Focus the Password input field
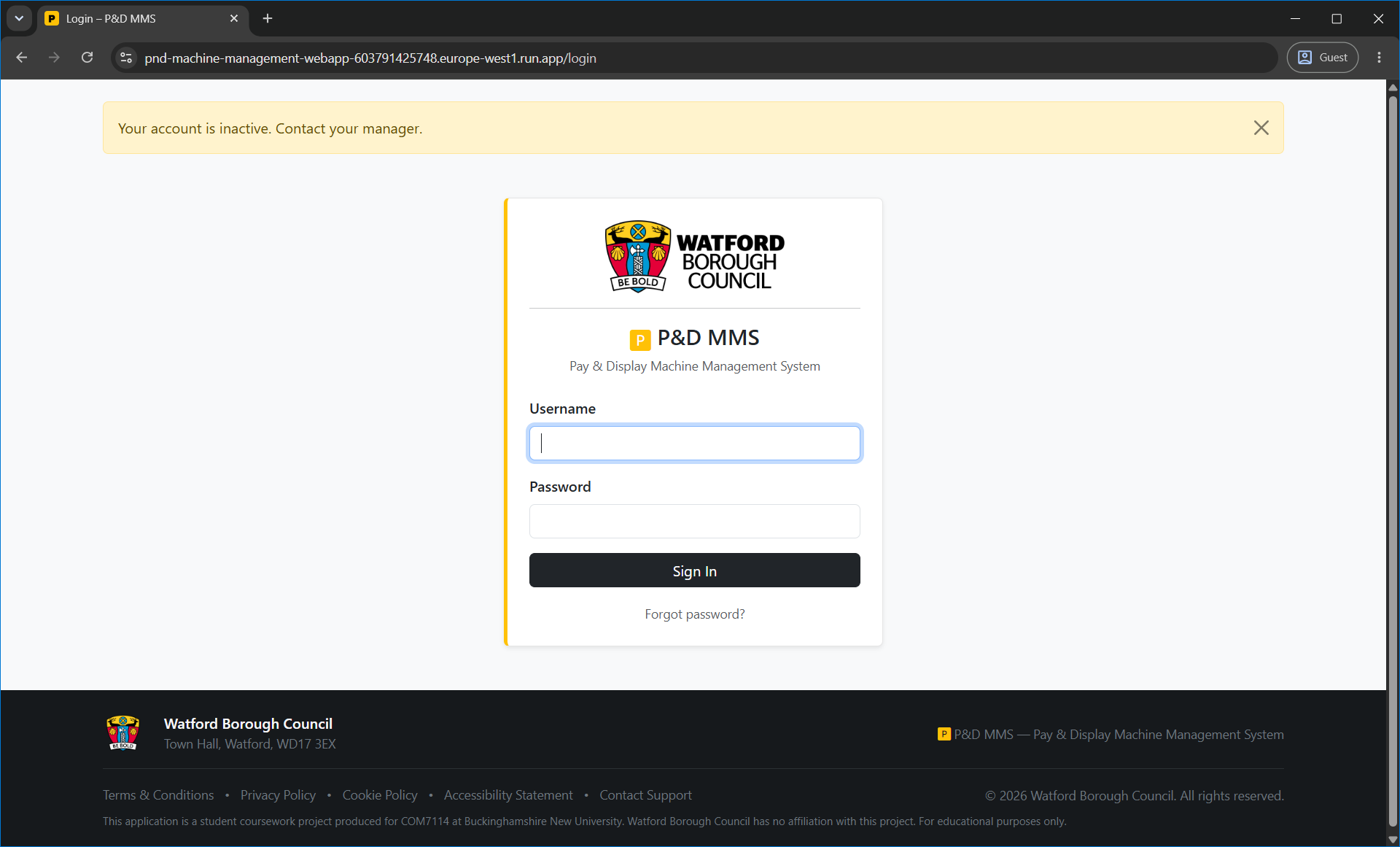This screenshot has height=847, width=1400. coord(694,521)
